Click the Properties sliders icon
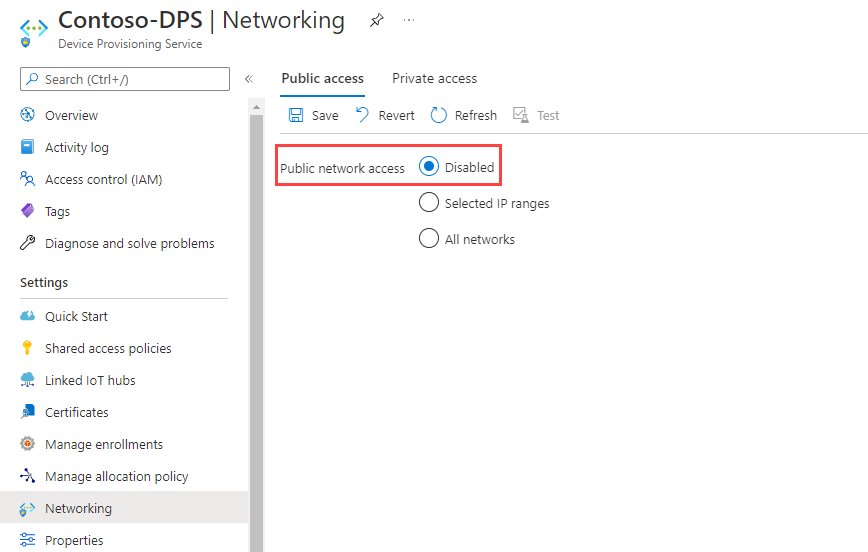 pos(27,539)
